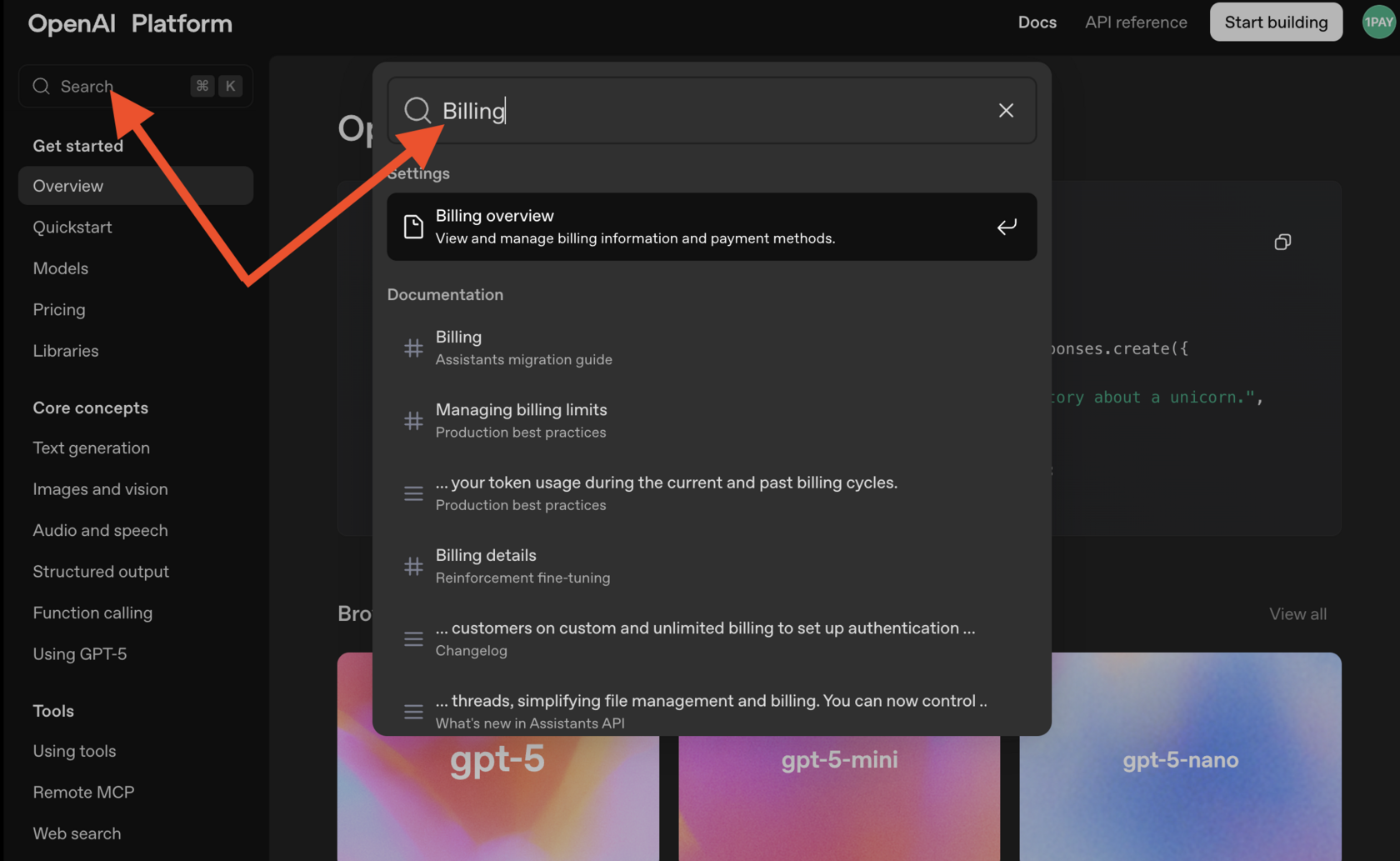Click into the Billing search input
This screenshot has height=861, width=1400.
click(712, 110)
